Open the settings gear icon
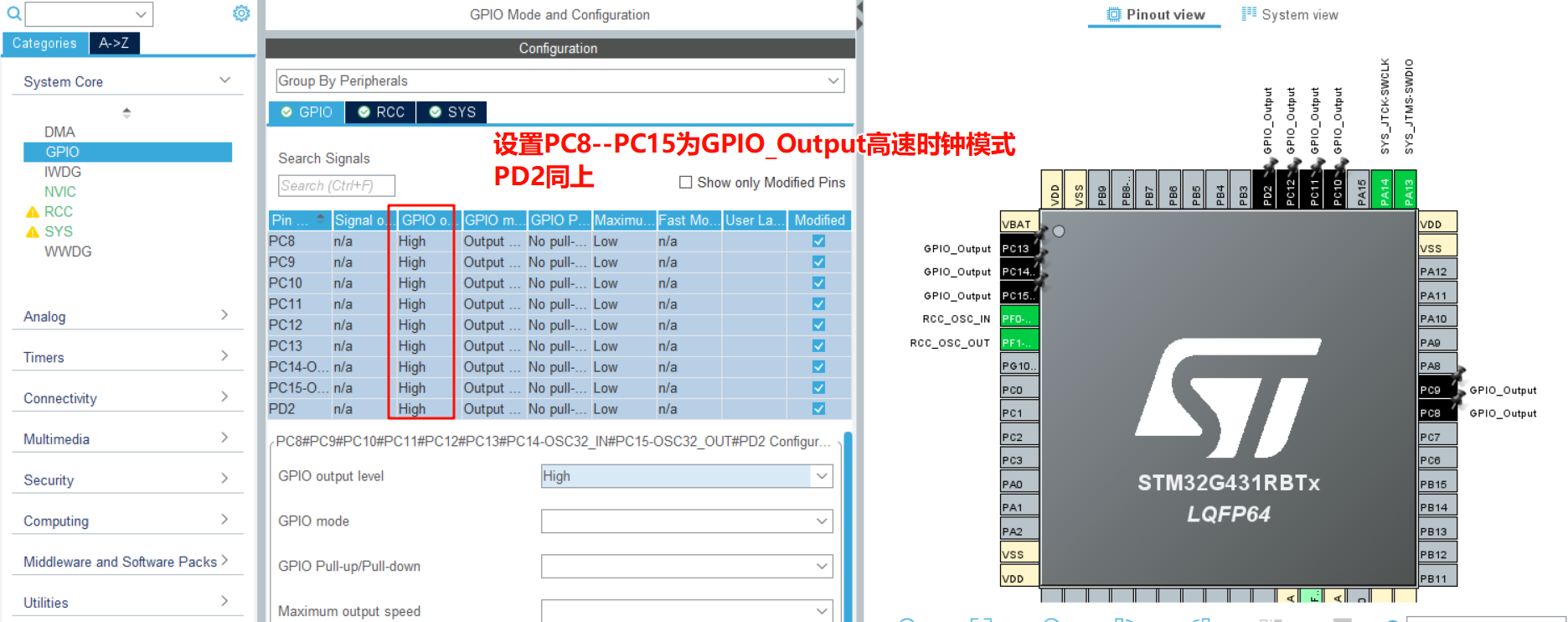Screen dimensions: 1568x622 coord(241,13)
